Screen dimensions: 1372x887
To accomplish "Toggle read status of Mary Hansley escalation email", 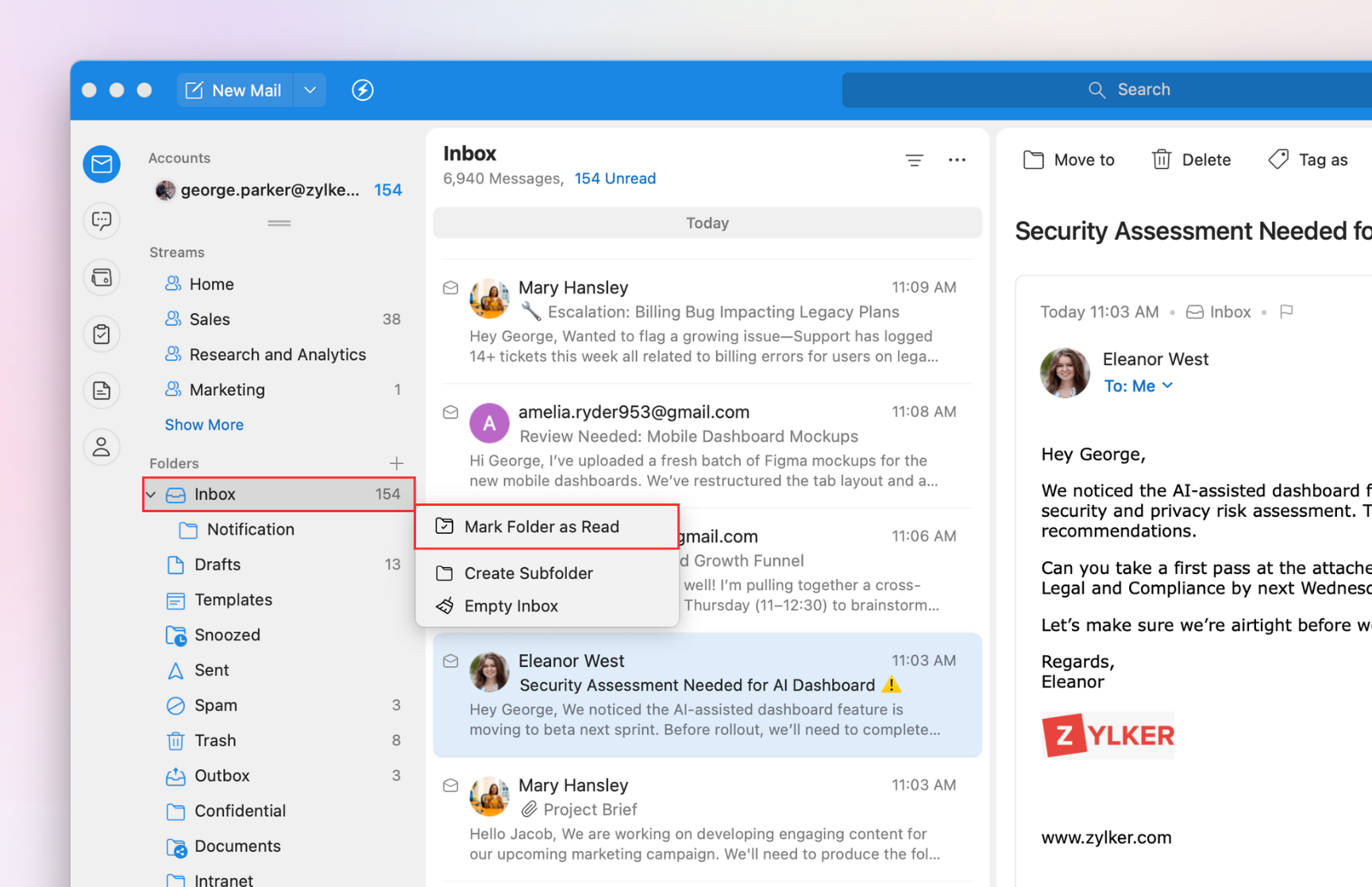I will pyautogui.click(x=450, y=287).
